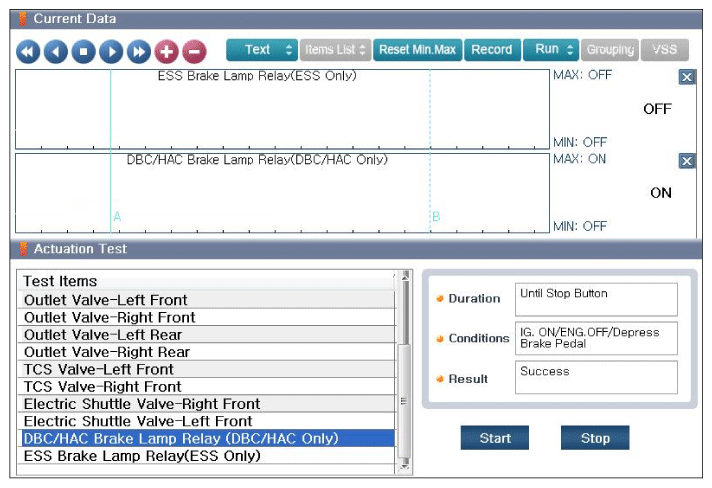
Task: Select TCS Valve-Right Front test item
Action: coord(207,386)
